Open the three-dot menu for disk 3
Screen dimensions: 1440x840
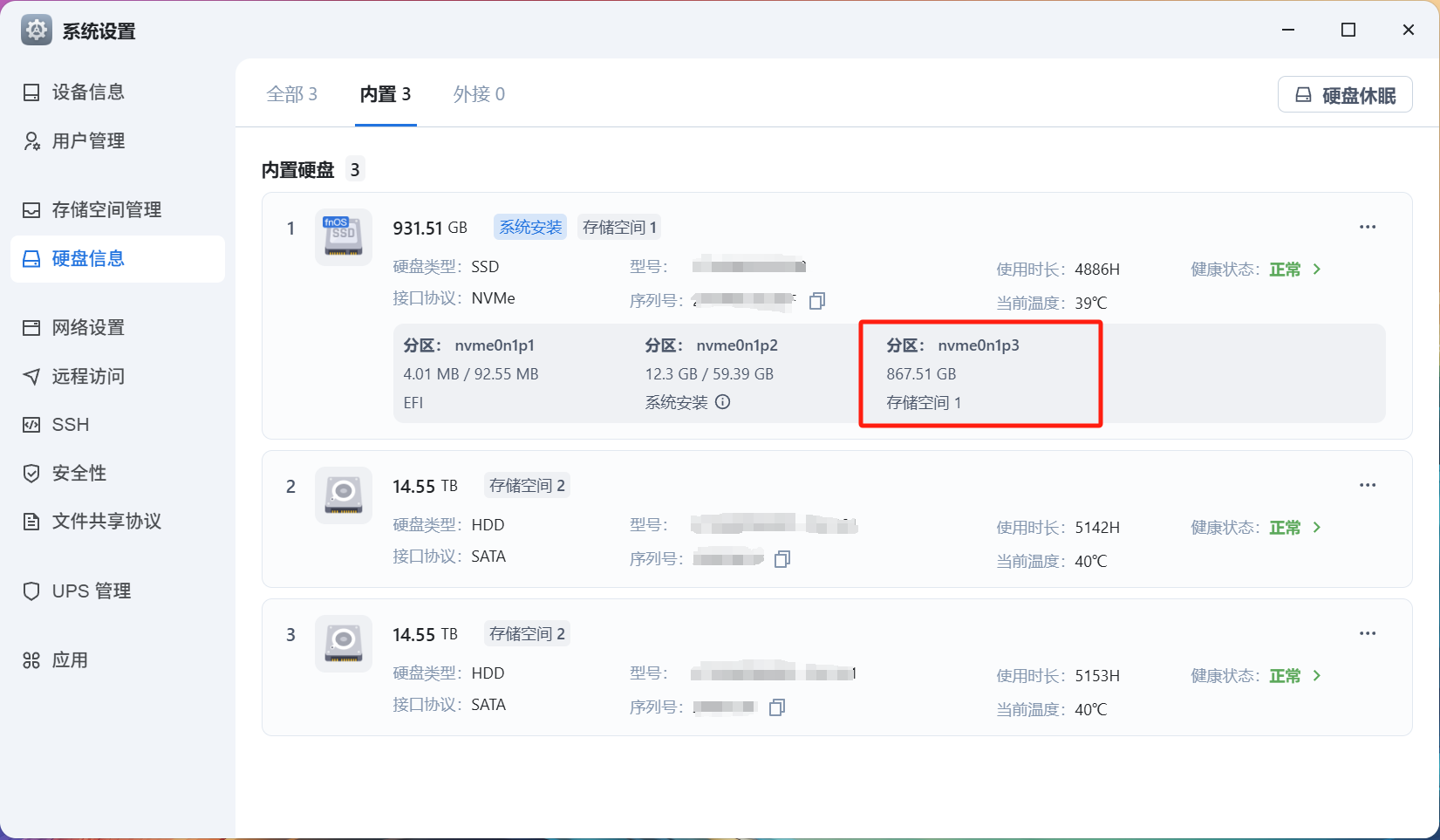pyautogui.click(x=1367, y=633)
